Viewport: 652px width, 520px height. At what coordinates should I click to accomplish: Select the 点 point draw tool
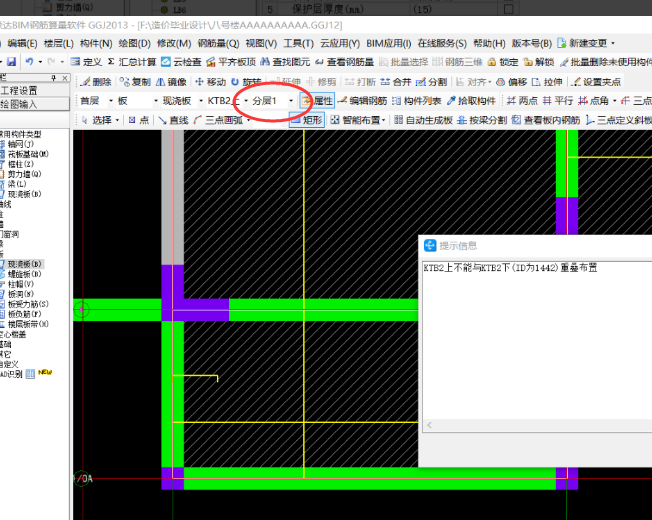point(138,120)
